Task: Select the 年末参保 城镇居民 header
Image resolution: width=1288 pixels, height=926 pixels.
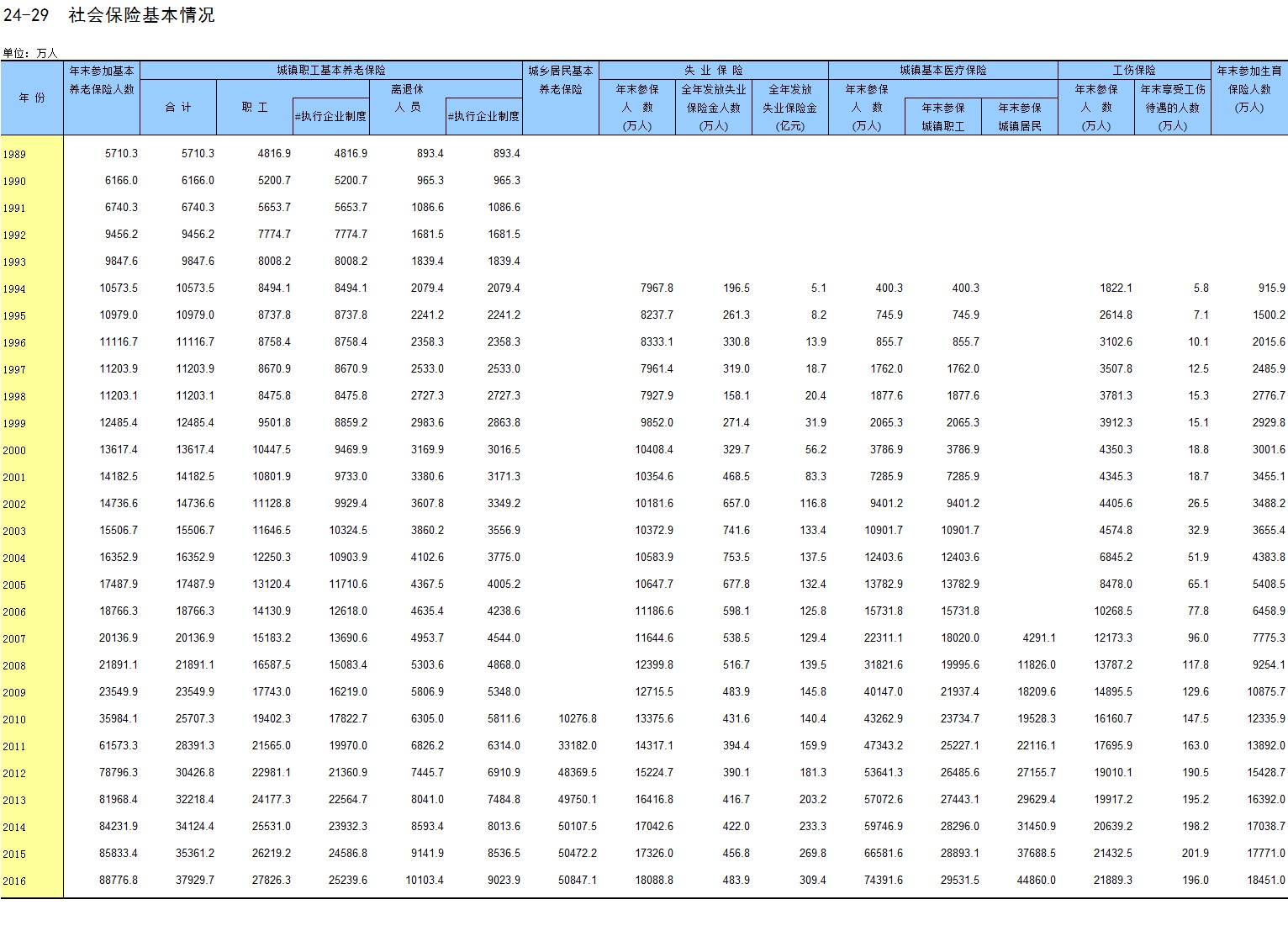Action: tap(1020, 116)
